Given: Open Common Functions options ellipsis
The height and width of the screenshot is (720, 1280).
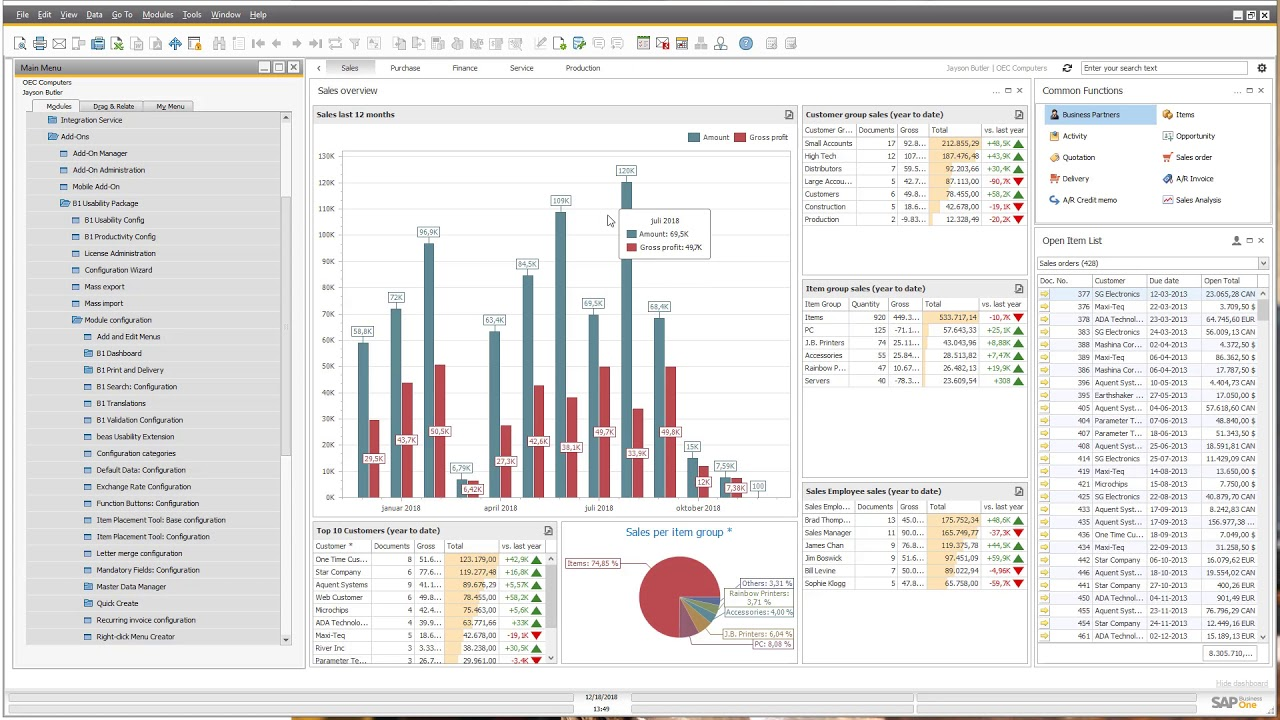Looking at the screenshot, I should [x=1237, y=91].
